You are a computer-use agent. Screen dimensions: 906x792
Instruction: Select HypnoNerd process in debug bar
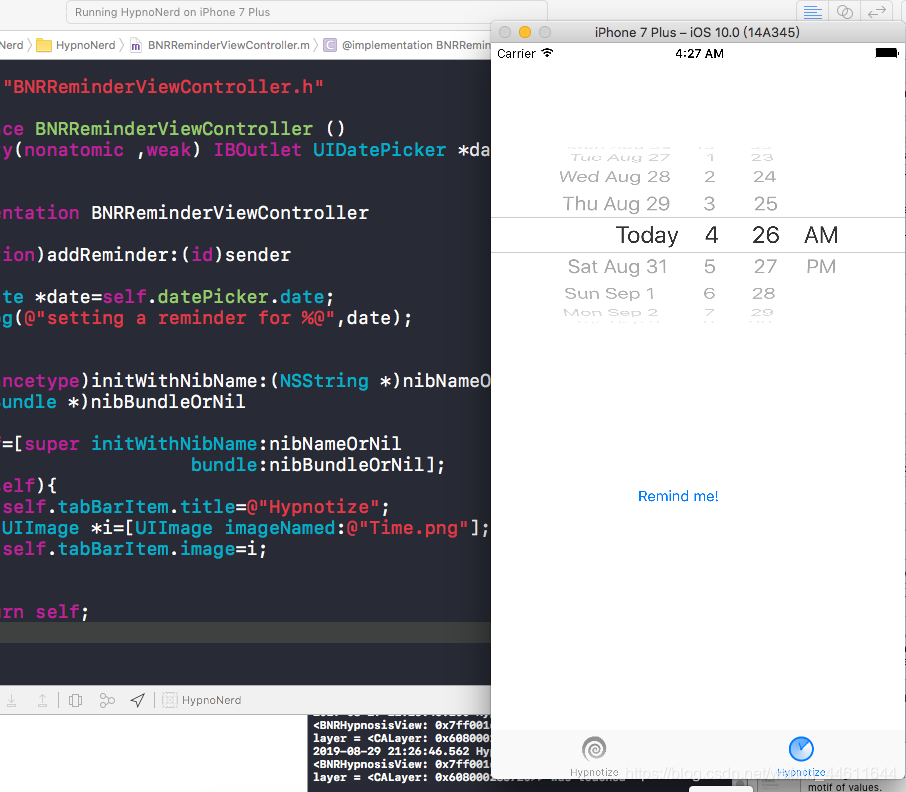(x=202, y=700)
